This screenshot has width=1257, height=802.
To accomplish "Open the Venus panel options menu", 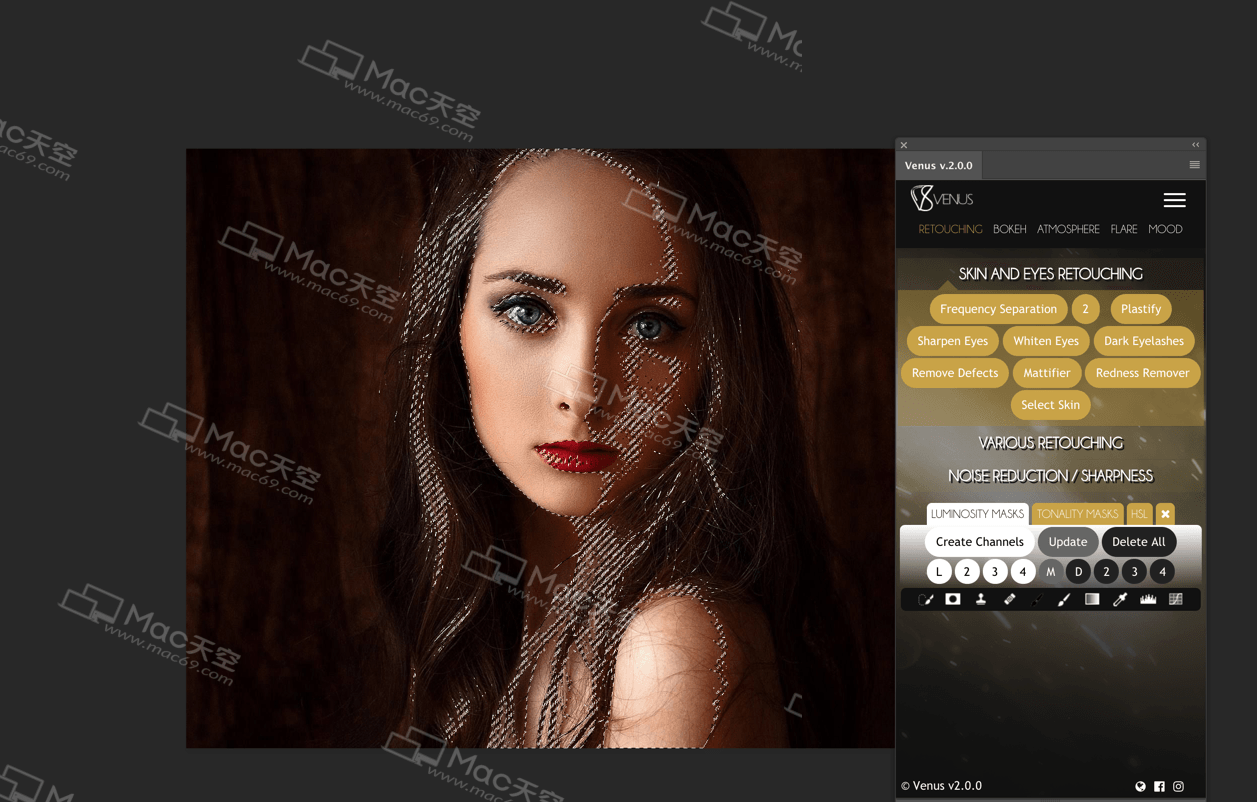I will (1194, 164).
